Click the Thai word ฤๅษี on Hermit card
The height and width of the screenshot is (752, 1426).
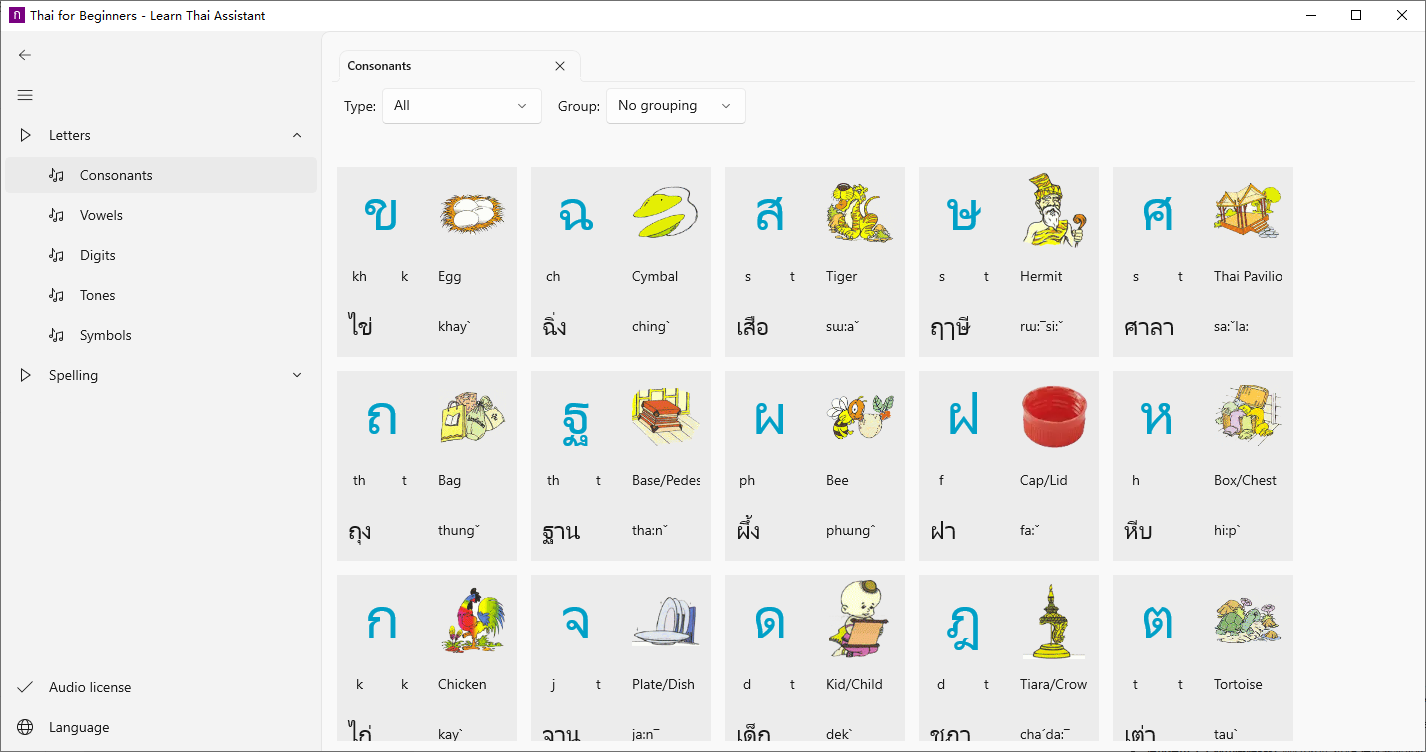pos(950,327)
